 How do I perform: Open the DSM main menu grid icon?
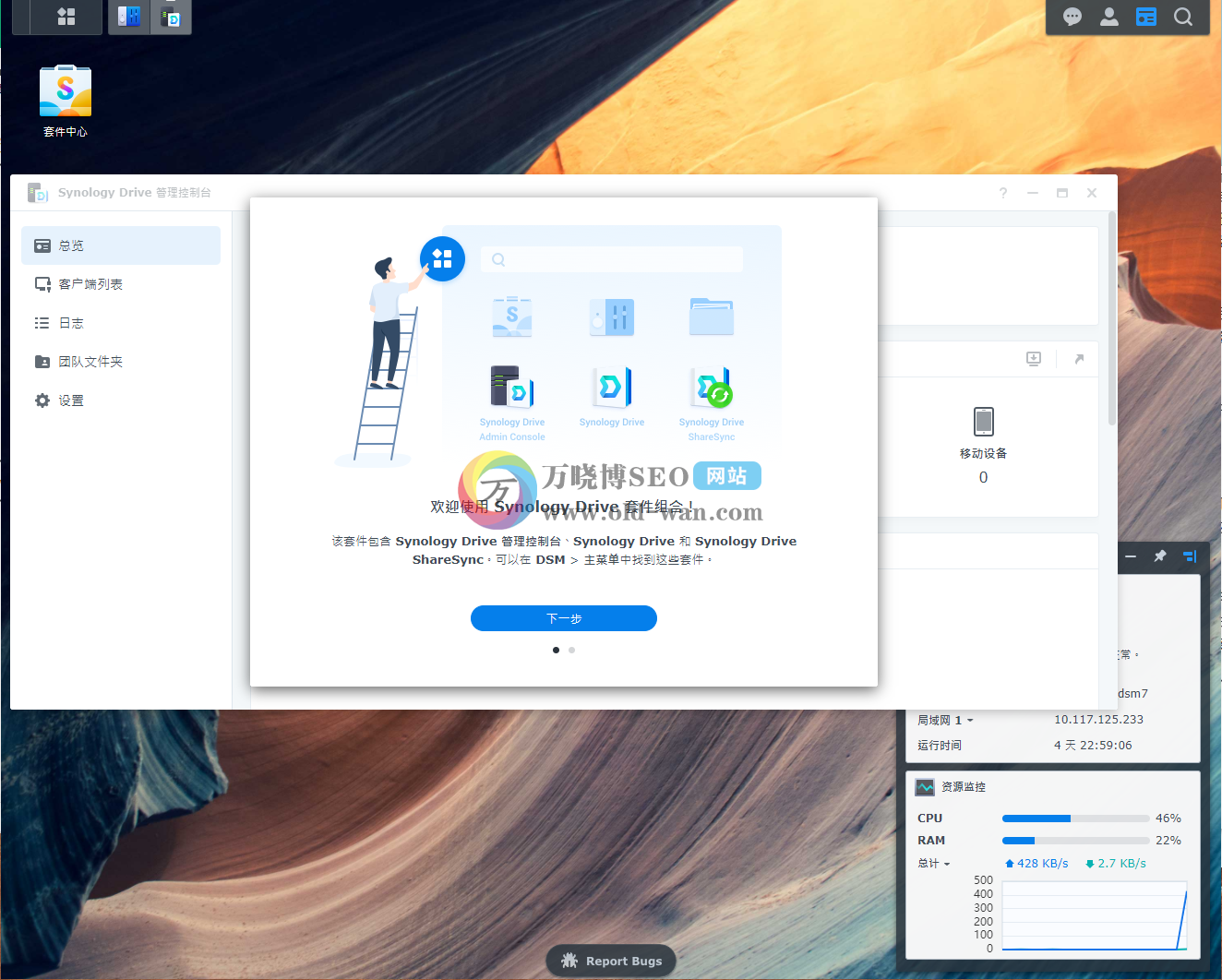pyautogui.click(x=66, y=17)
